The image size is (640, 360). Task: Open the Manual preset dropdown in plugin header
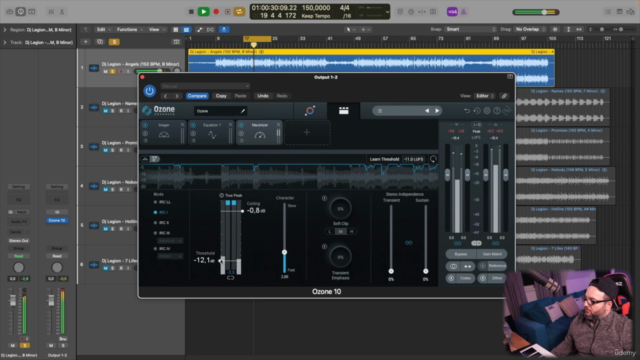tap(205, 86)
